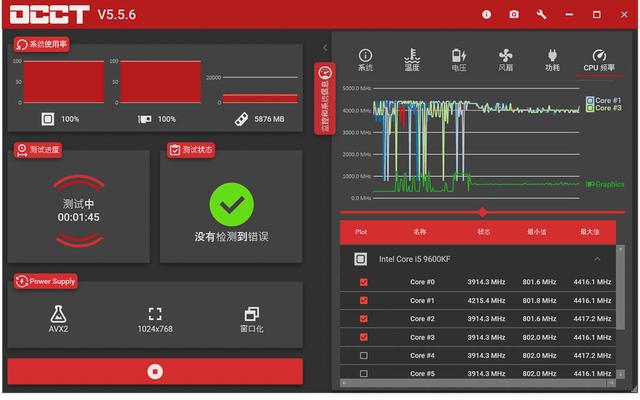Click the 测试进度 panel label
The width and height of the screenshot is (640, 400).
click(x=38, y=150)
